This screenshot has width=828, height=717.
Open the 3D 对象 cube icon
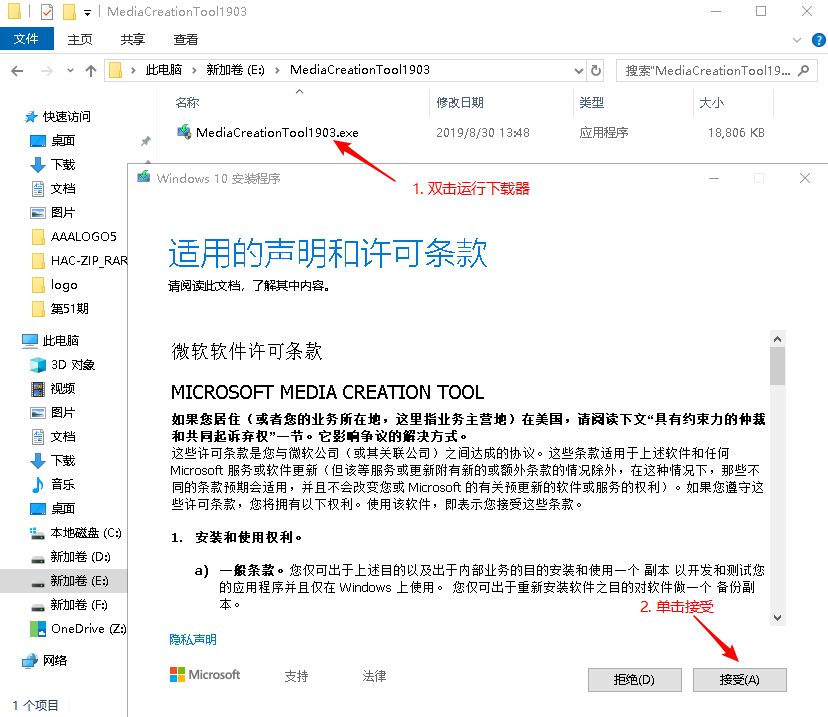tap(38, 365)
